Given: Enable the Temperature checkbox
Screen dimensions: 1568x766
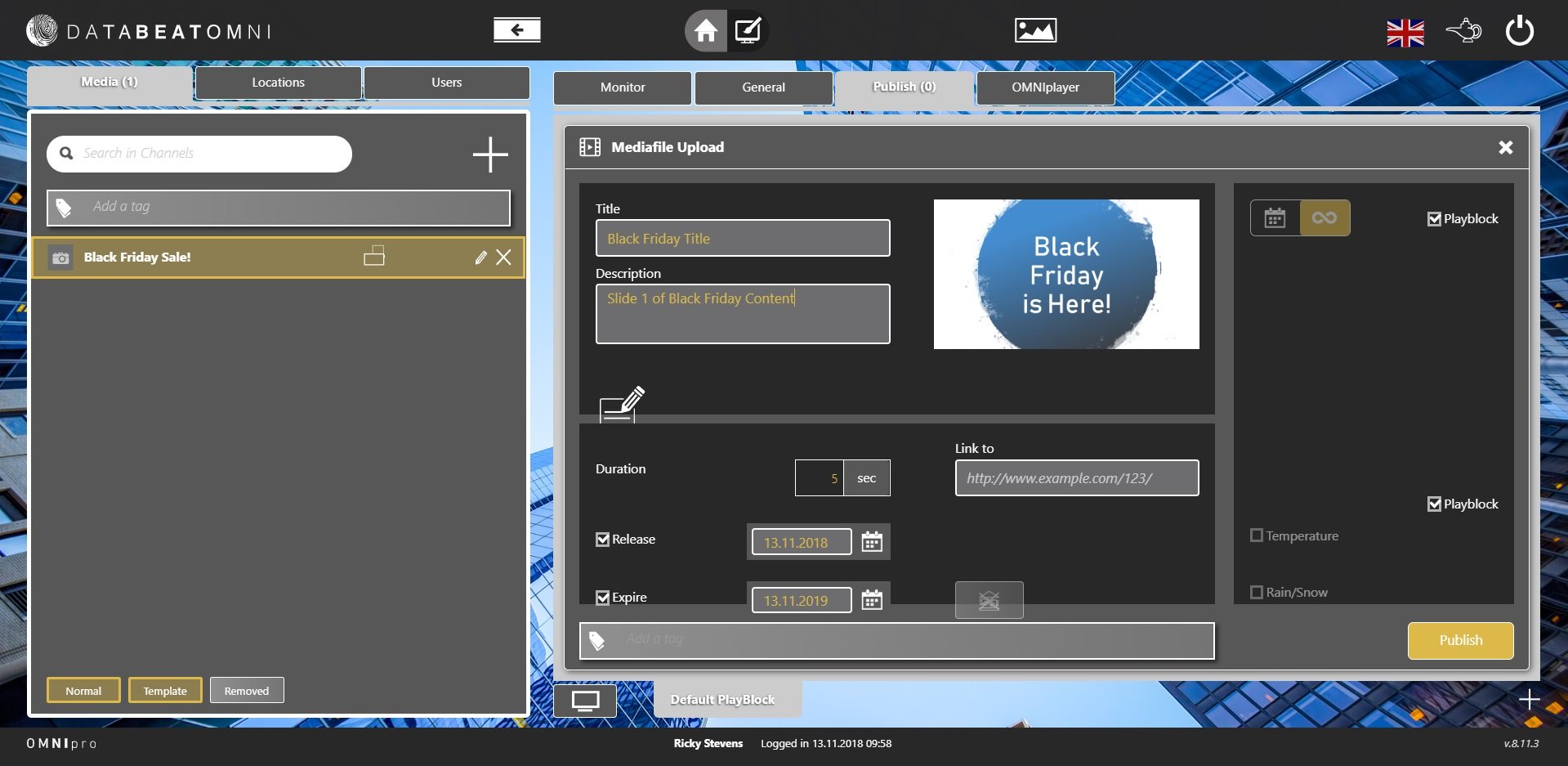Looking at the screenshot, I should pos(1257,535).
